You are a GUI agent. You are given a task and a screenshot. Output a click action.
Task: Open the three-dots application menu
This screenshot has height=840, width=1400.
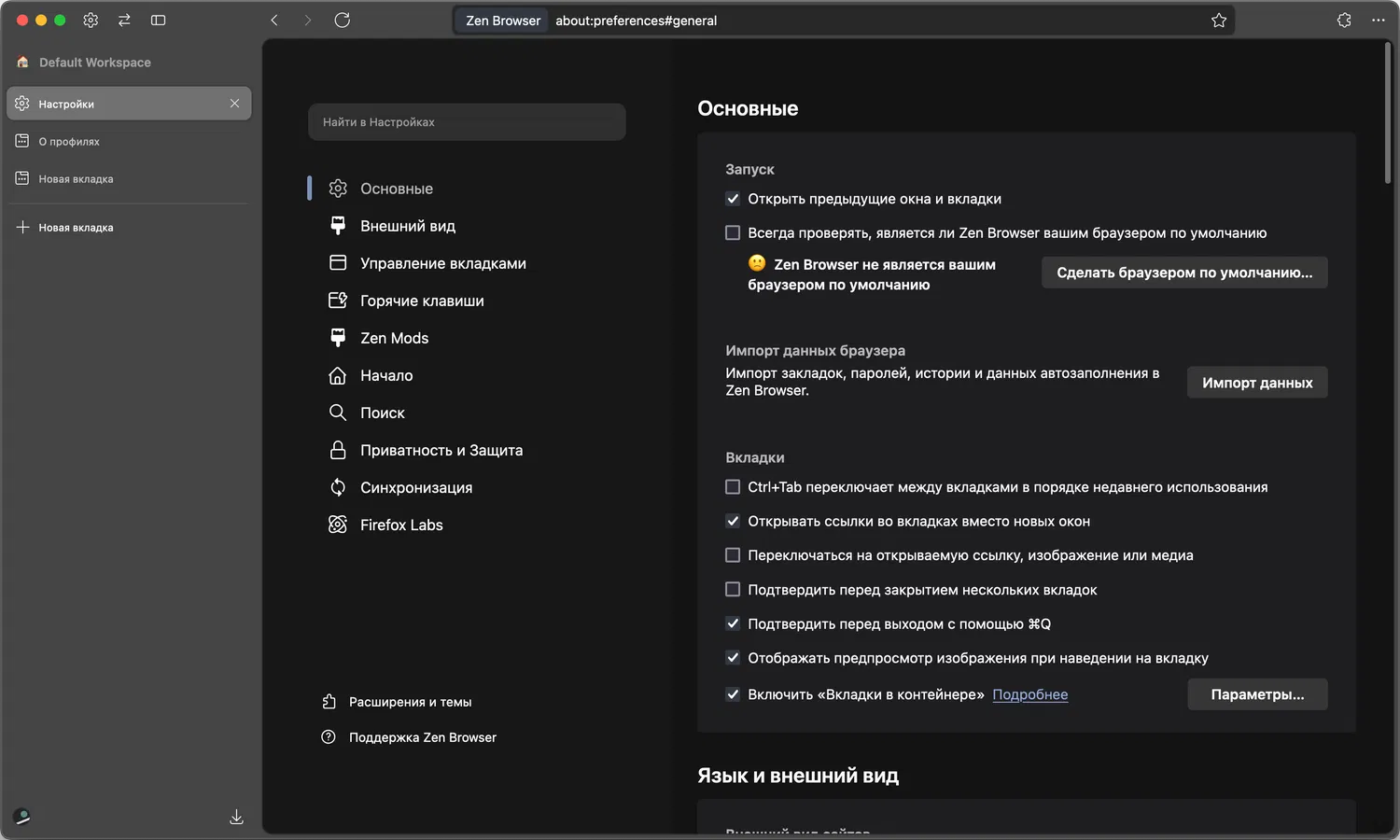tap(1379, 21)
